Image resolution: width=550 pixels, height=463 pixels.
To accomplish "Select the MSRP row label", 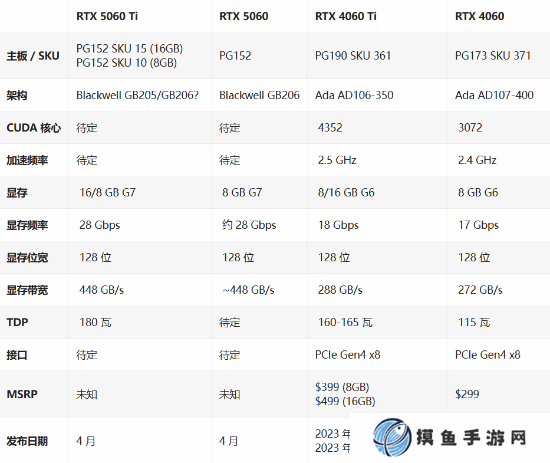I will tap(22, 394).
